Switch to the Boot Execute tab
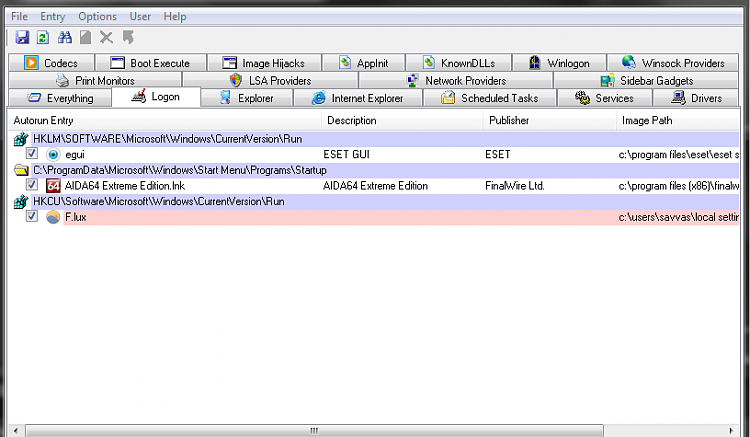750x437 pixels. 151,63
